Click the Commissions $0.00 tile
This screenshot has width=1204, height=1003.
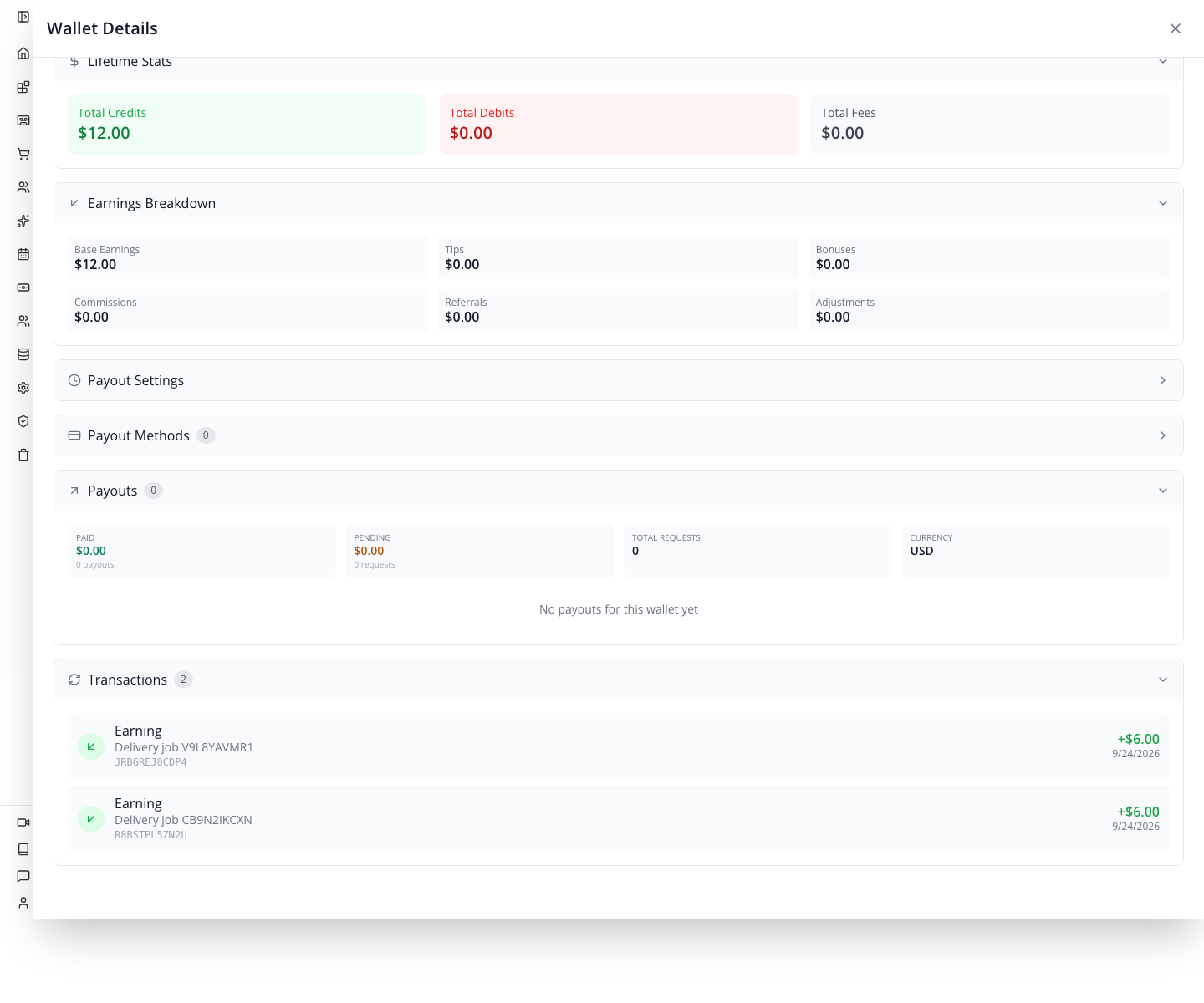tap(247, 311)
